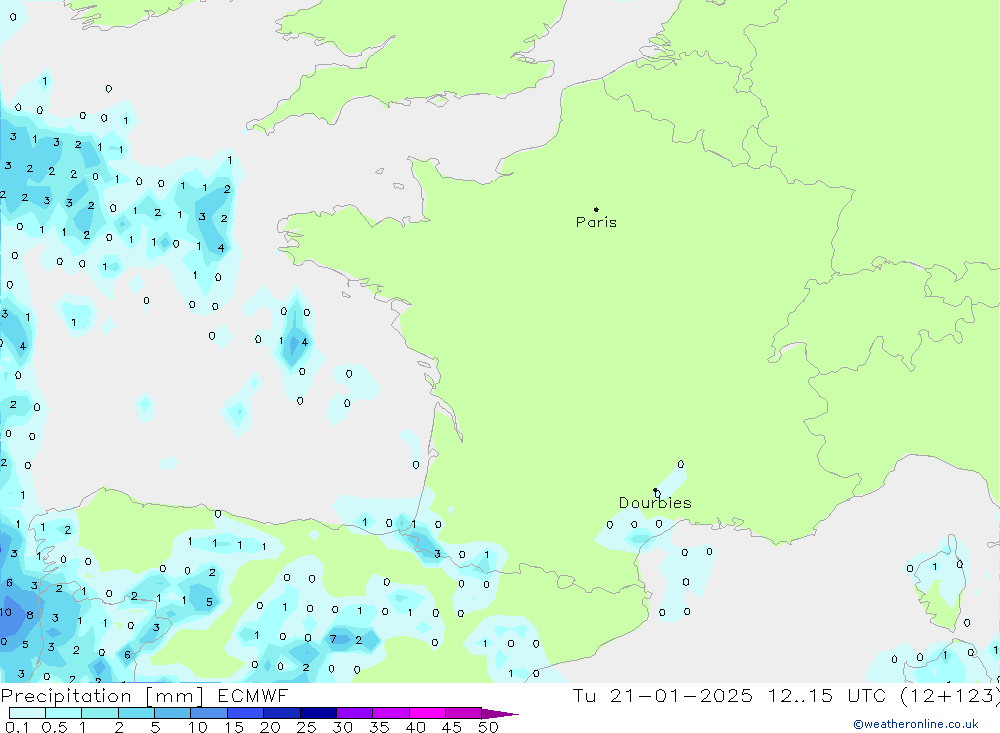The height and width of the screenshot is (733, 1000).
Task: Select the legend swatch between 2 and 5
Action: tap(136, 713)
